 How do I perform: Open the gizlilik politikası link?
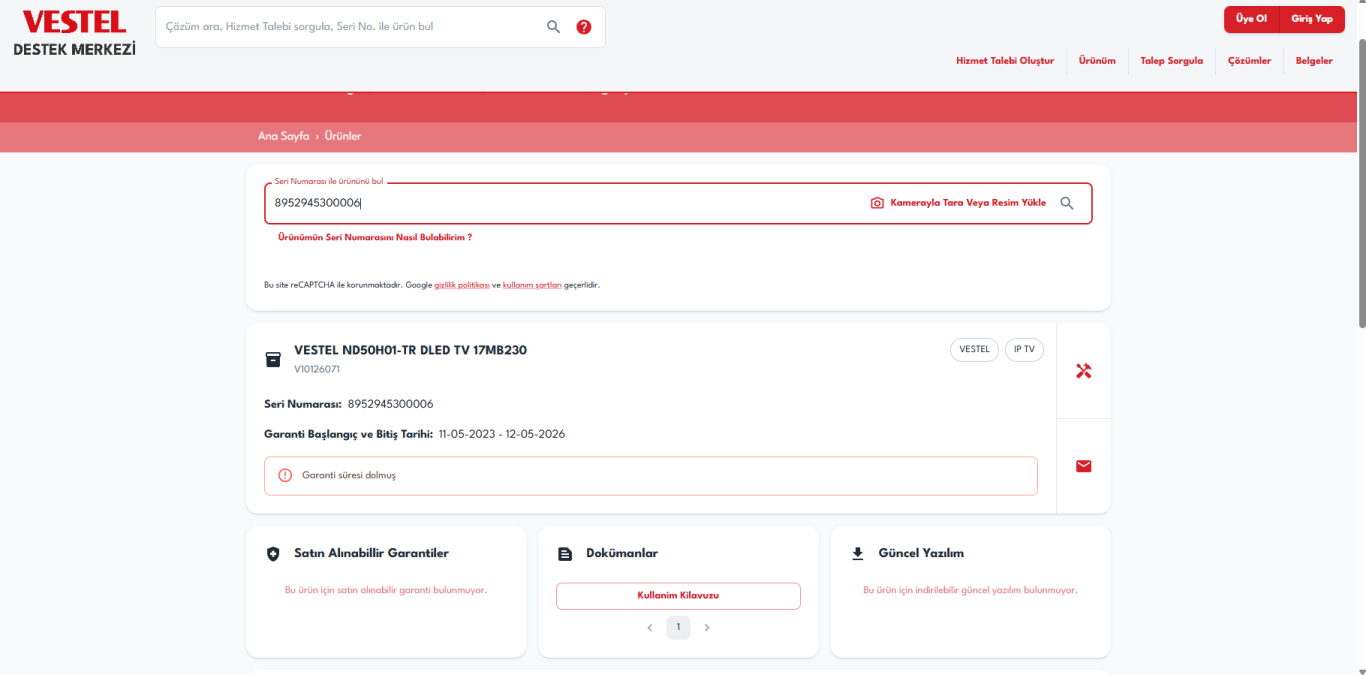point(461,285)
